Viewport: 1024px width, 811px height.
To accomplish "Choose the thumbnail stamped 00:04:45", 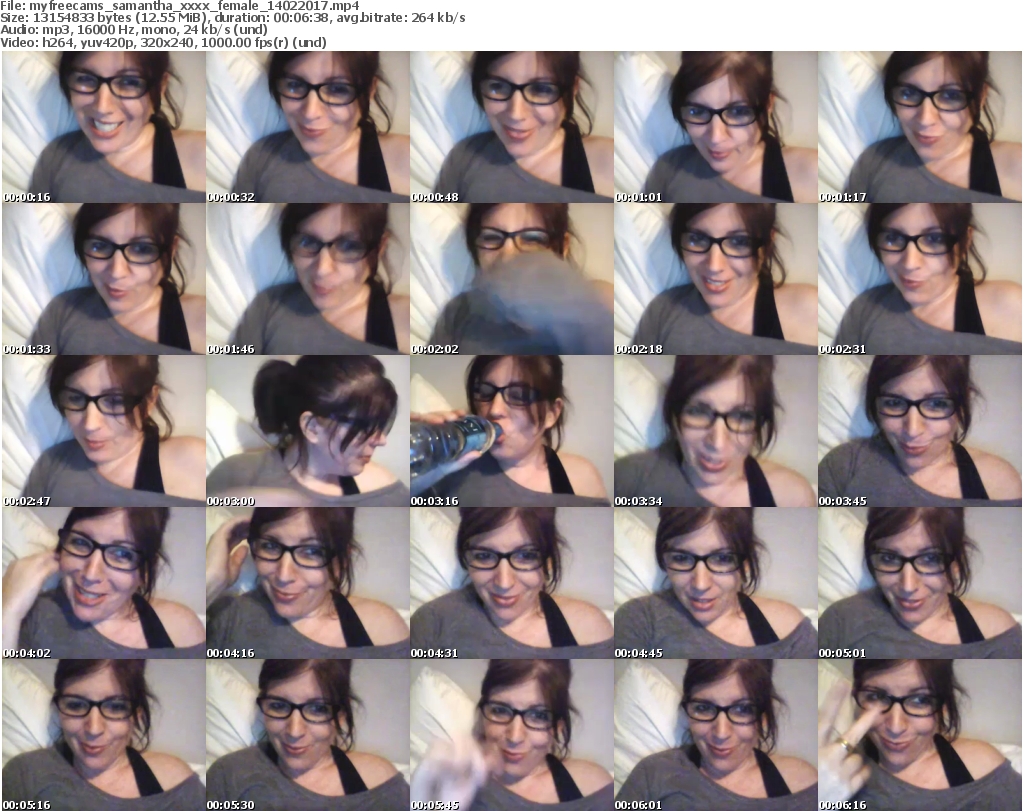I will 715,583.
